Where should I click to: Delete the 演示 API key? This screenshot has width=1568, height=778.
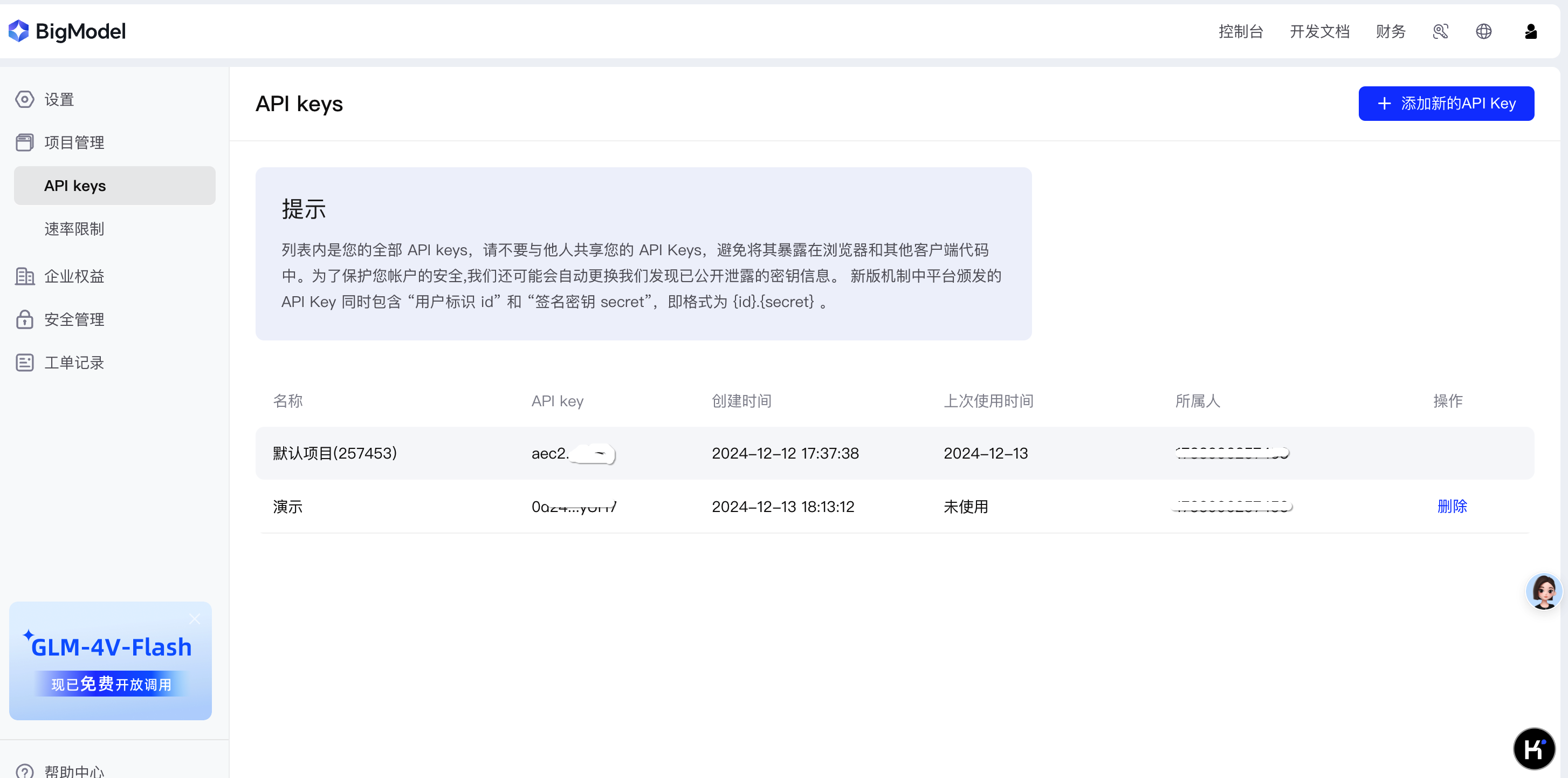[x=1452, y=506]
